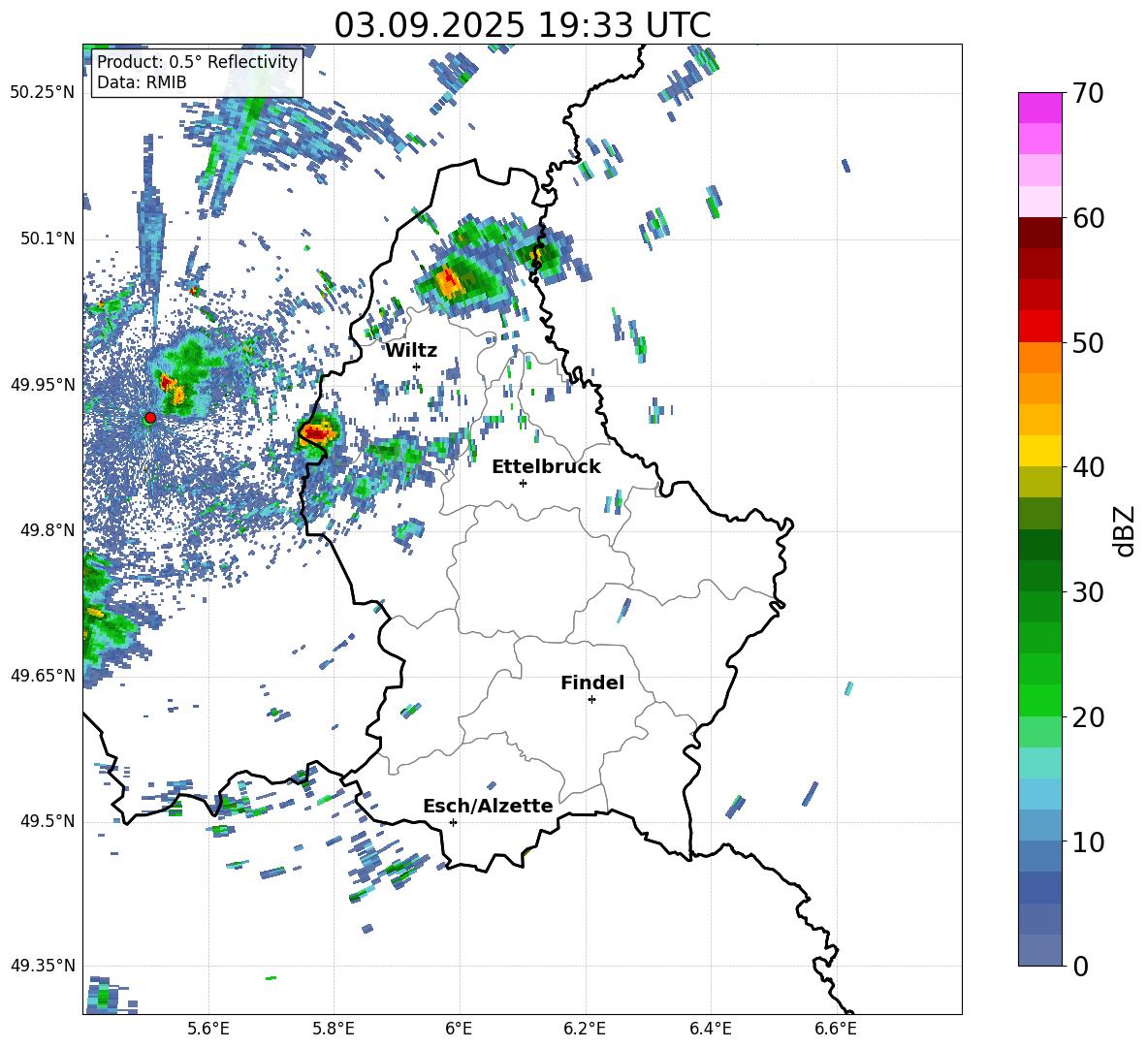Click the colorbar 60 tick label
Viewport: 1148px width, 1048px height.
[1089, 218]
